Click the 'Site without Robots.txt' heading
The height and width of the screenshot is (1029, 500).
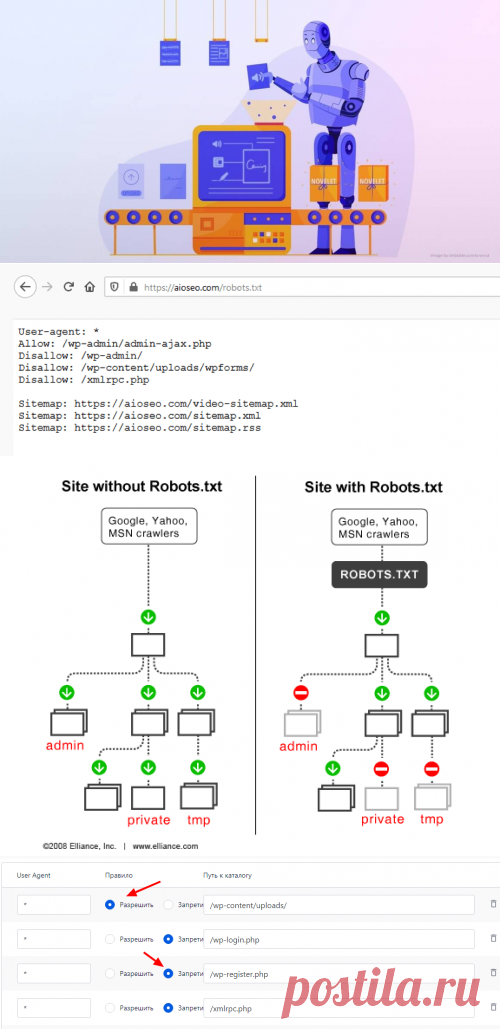tap(142, 487)
